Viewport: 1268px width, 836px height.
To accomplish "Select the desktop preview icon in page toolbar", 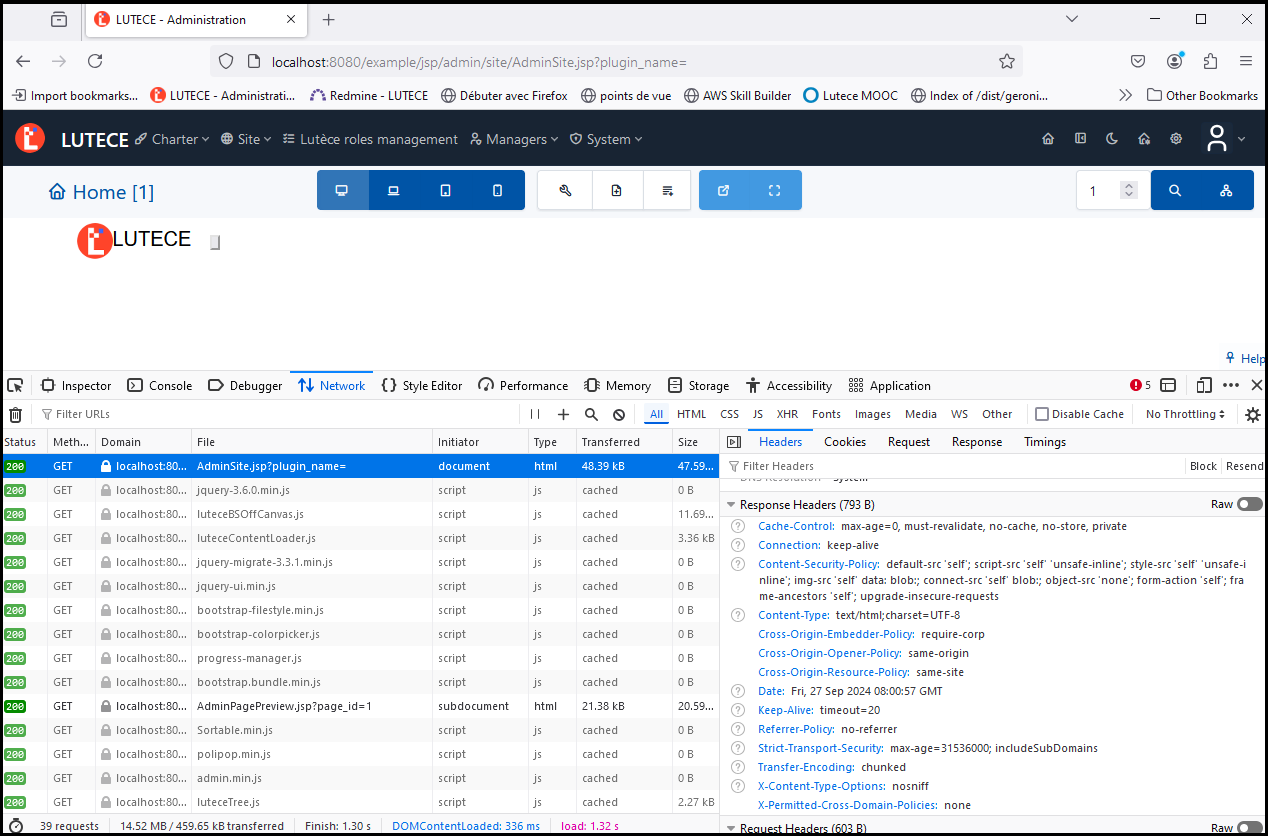I will 342,191.
